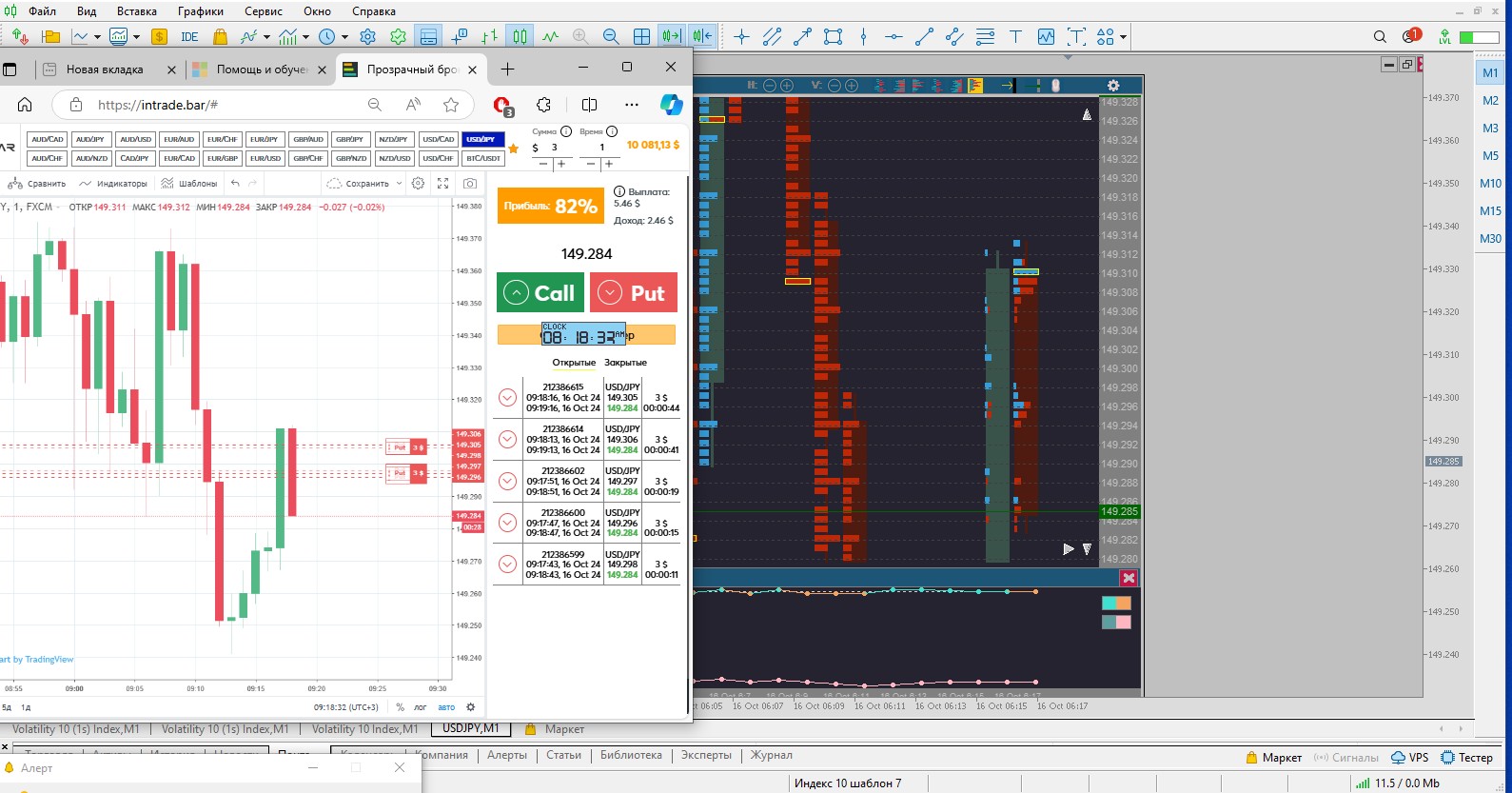Open the order book panel settings gear
The image size is (1512, 793).
[x=1113, y=86]
